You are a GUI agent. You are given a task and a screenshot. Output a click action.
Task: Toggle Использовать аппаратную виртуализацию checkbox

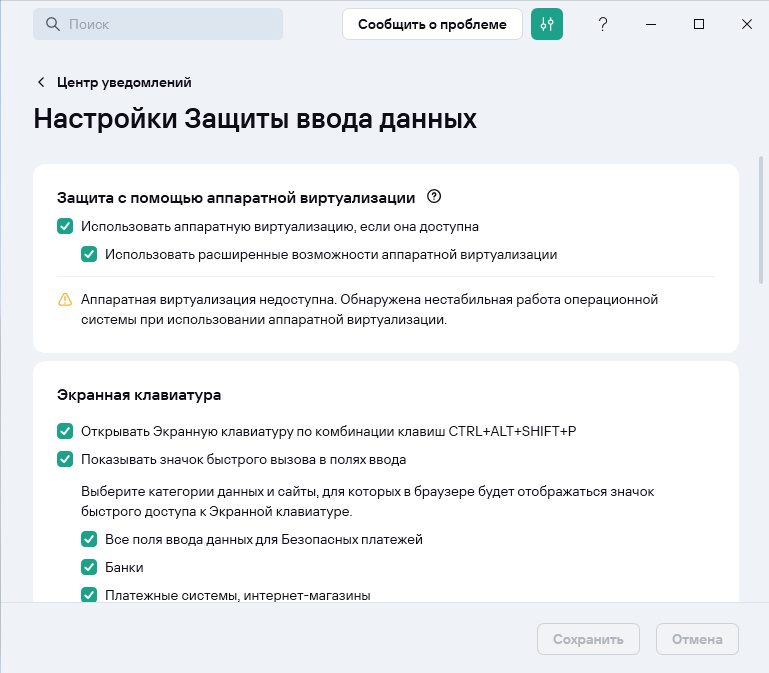coord(65,226)
